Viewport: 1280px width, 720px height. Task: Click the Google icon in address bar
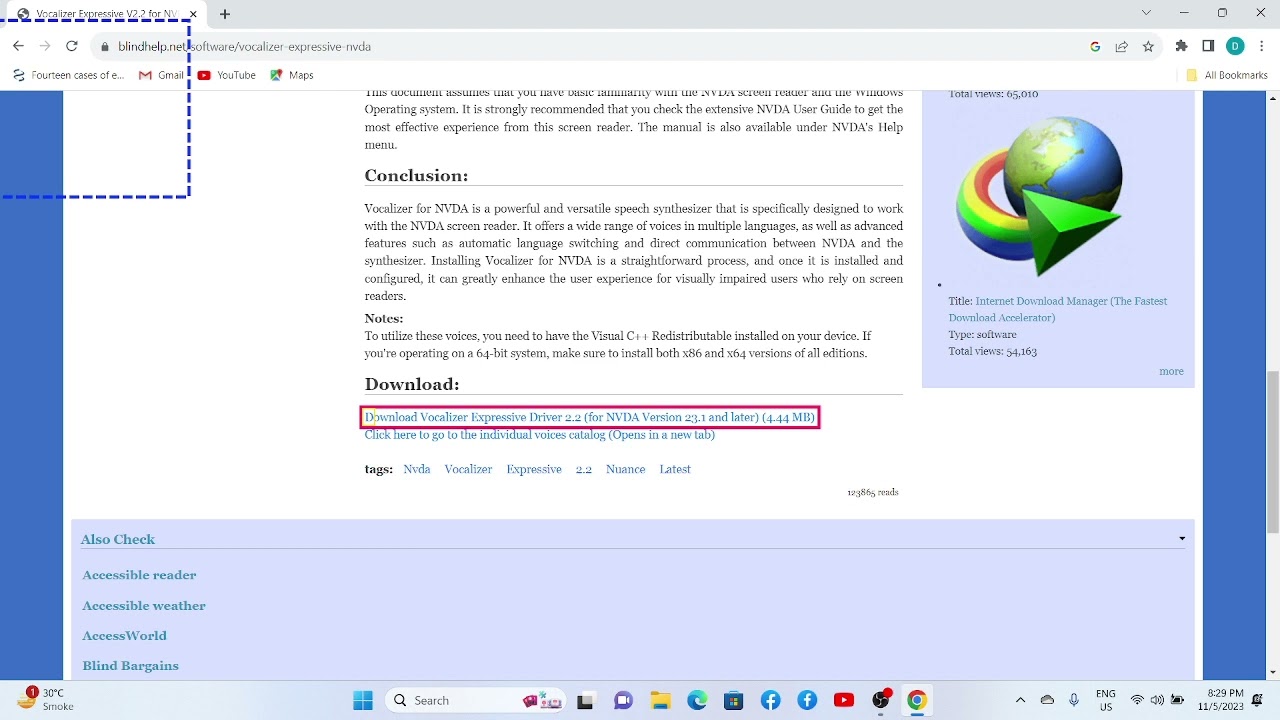pos(1095,47)
